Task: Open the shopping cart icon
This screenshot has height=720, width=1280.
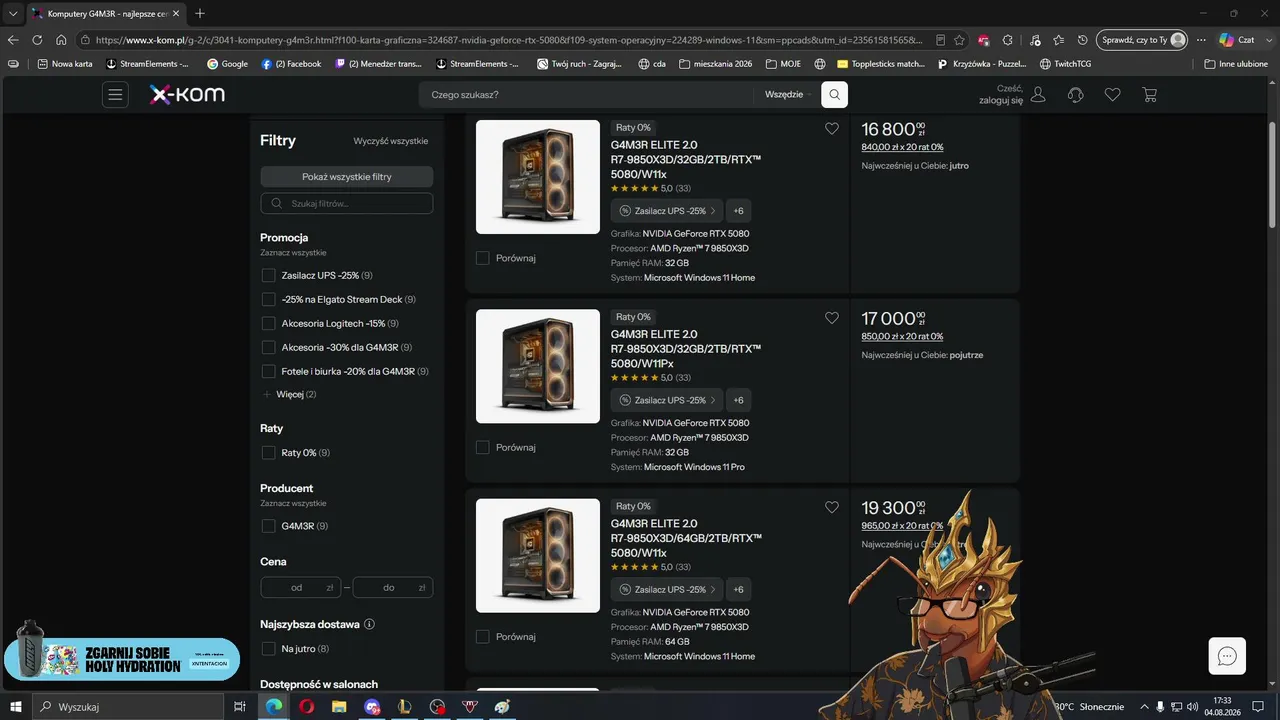Action: tap(1150, 95)
